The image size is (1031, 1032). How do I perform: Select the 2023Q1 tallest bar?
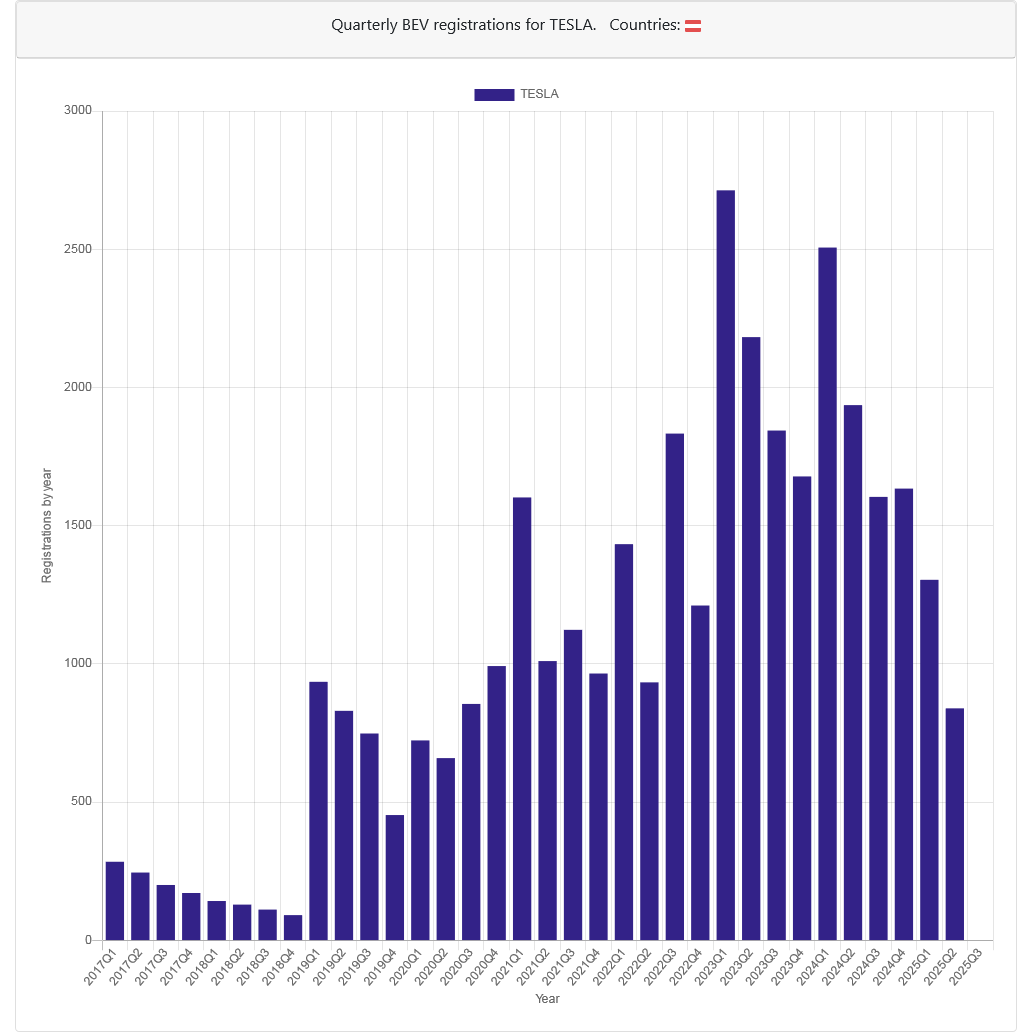point(726,565)
